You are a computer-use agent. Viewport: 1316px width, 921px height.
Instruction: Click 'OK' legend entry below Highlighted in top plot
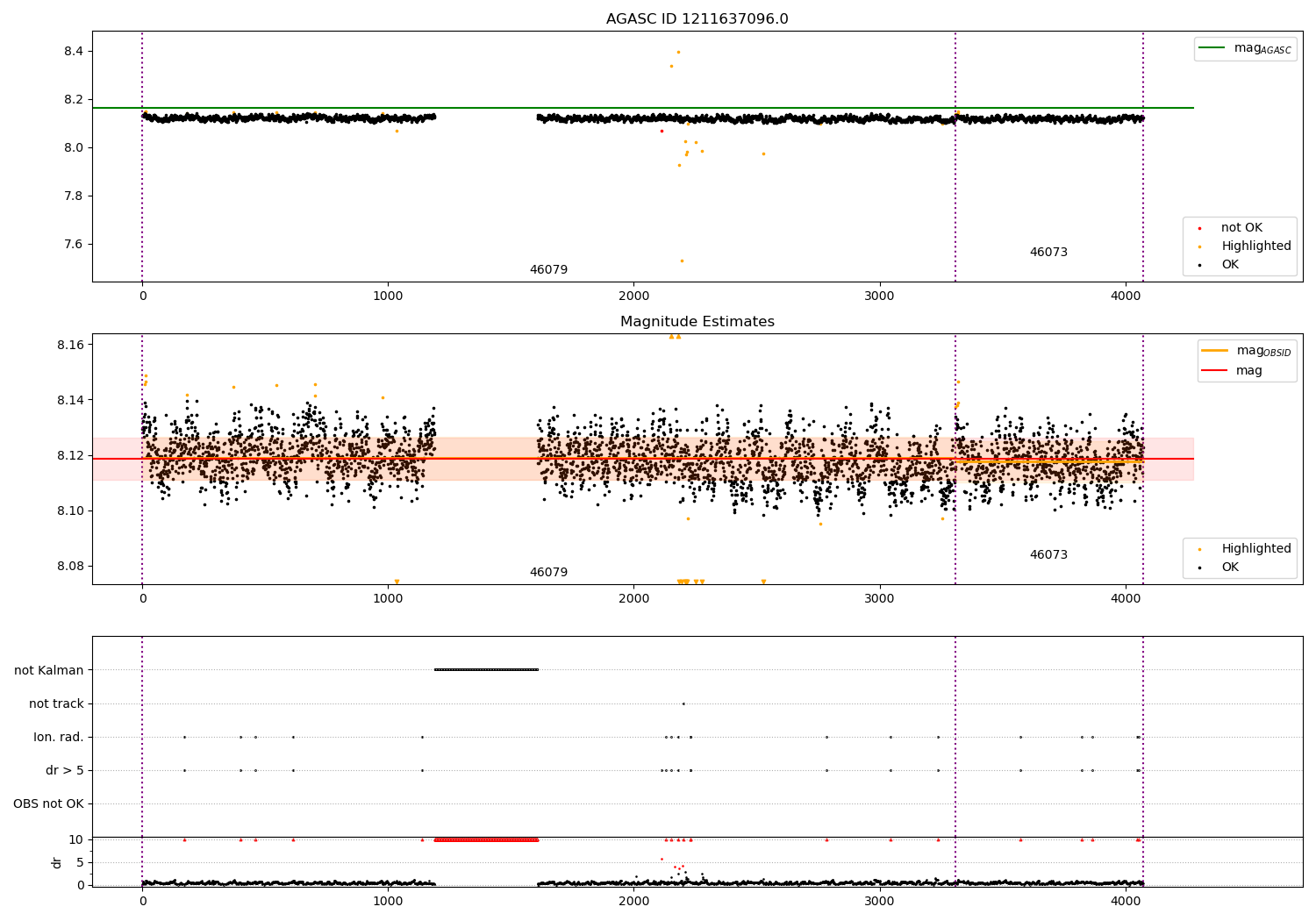[1230, 265]
